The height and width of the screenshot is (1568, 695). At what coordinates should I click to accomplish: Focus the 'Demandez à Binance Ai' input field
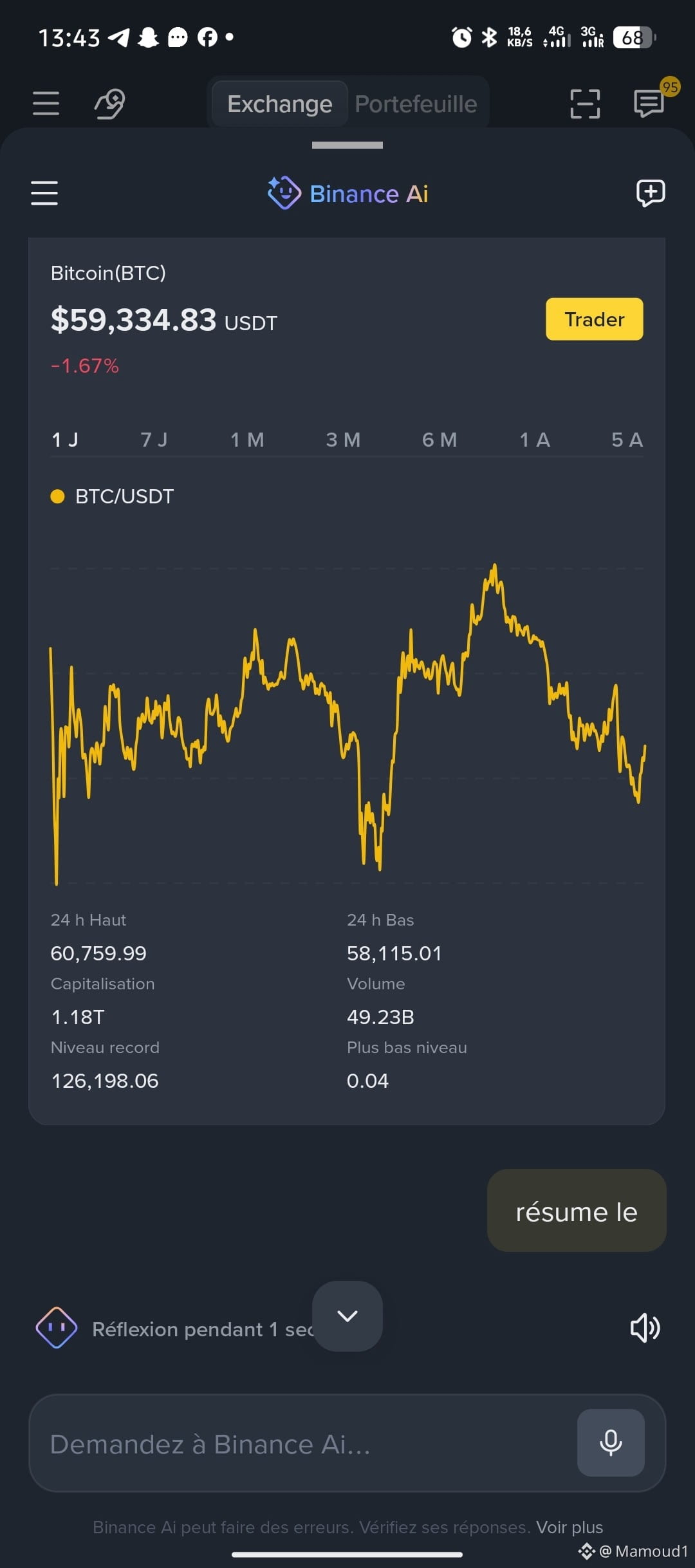pos(302,1444)
